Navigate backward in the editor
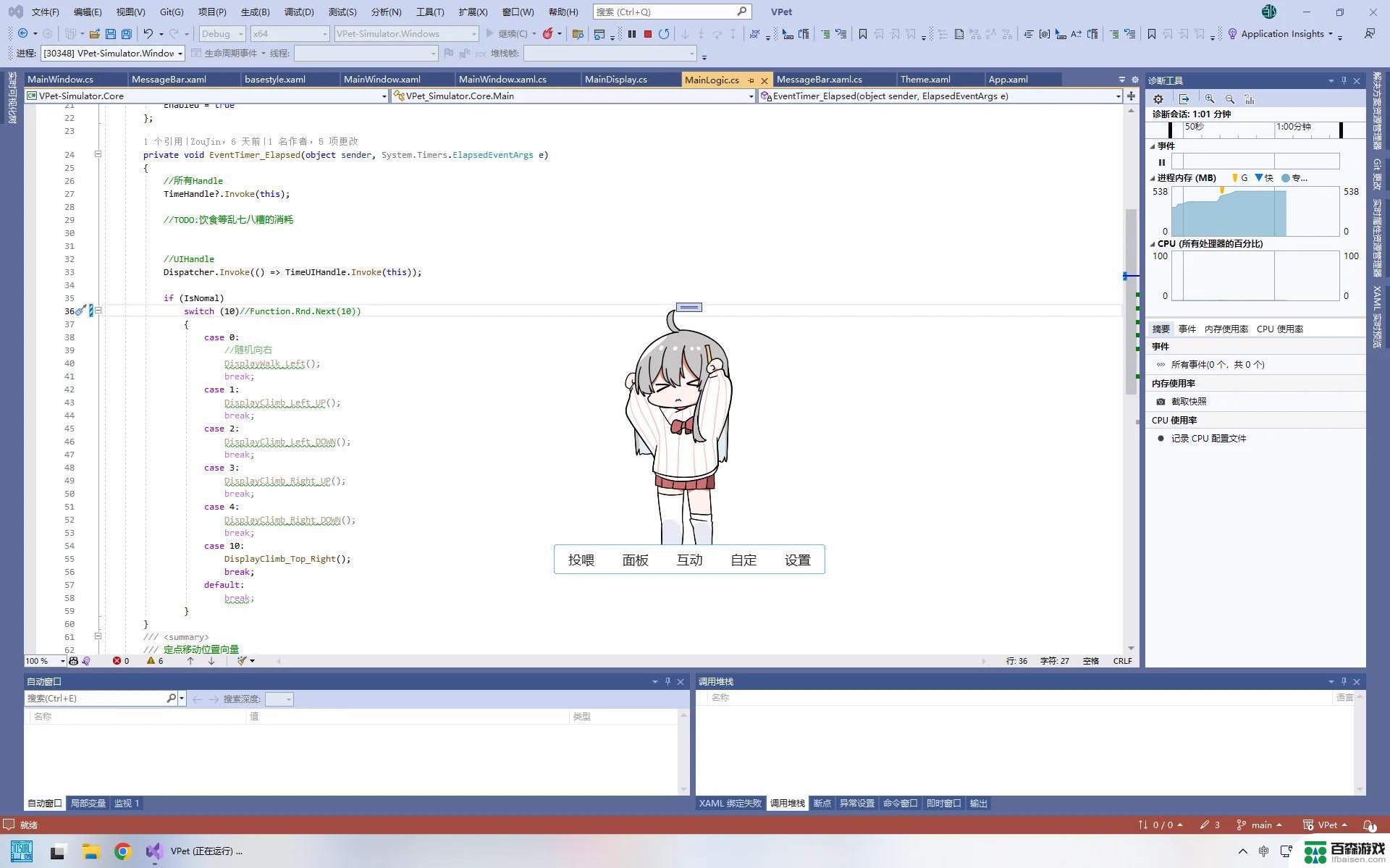 click(x=23, y=34)
